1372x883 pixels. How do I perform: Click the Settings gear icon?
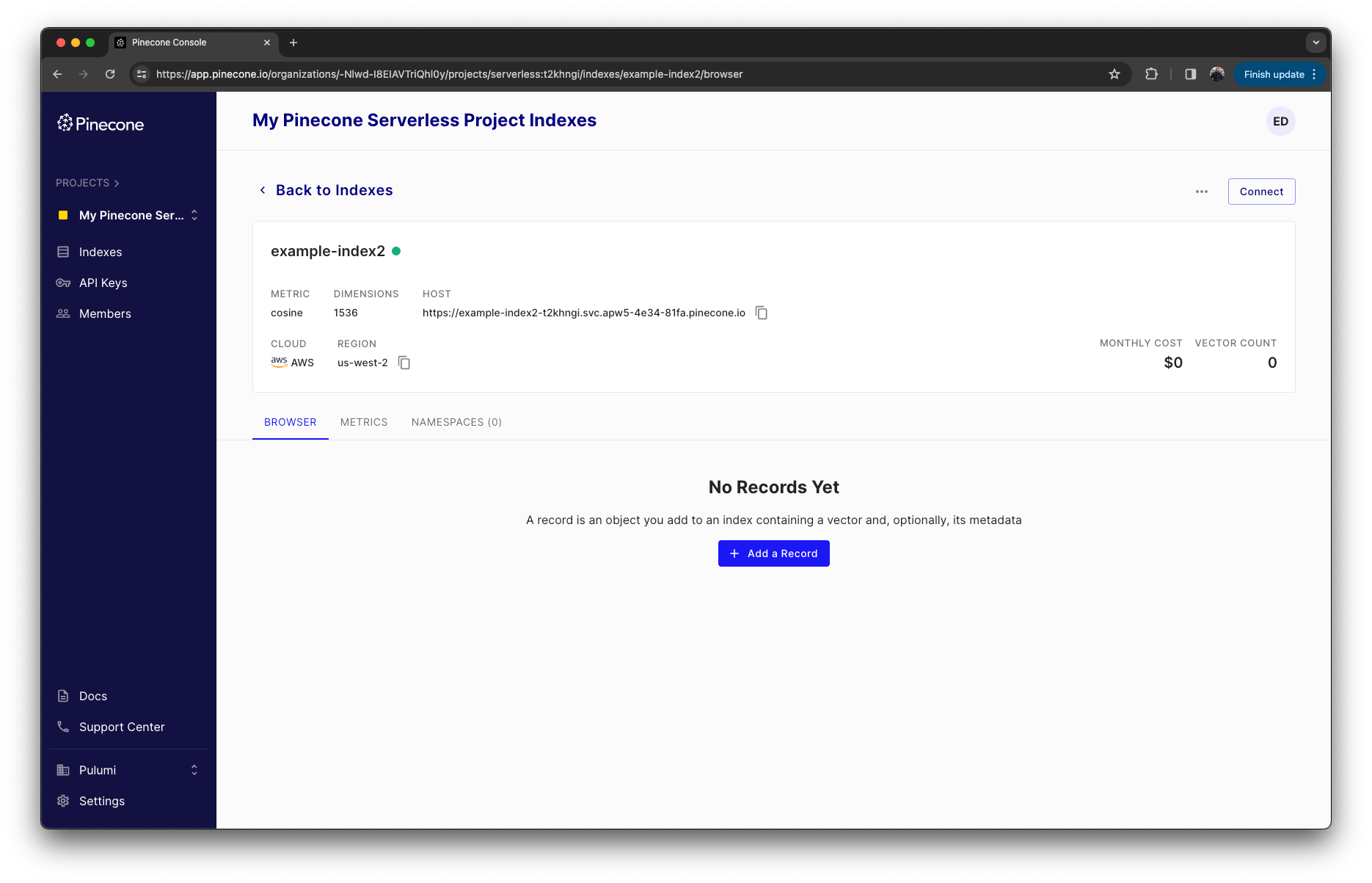tap(63, 801)
